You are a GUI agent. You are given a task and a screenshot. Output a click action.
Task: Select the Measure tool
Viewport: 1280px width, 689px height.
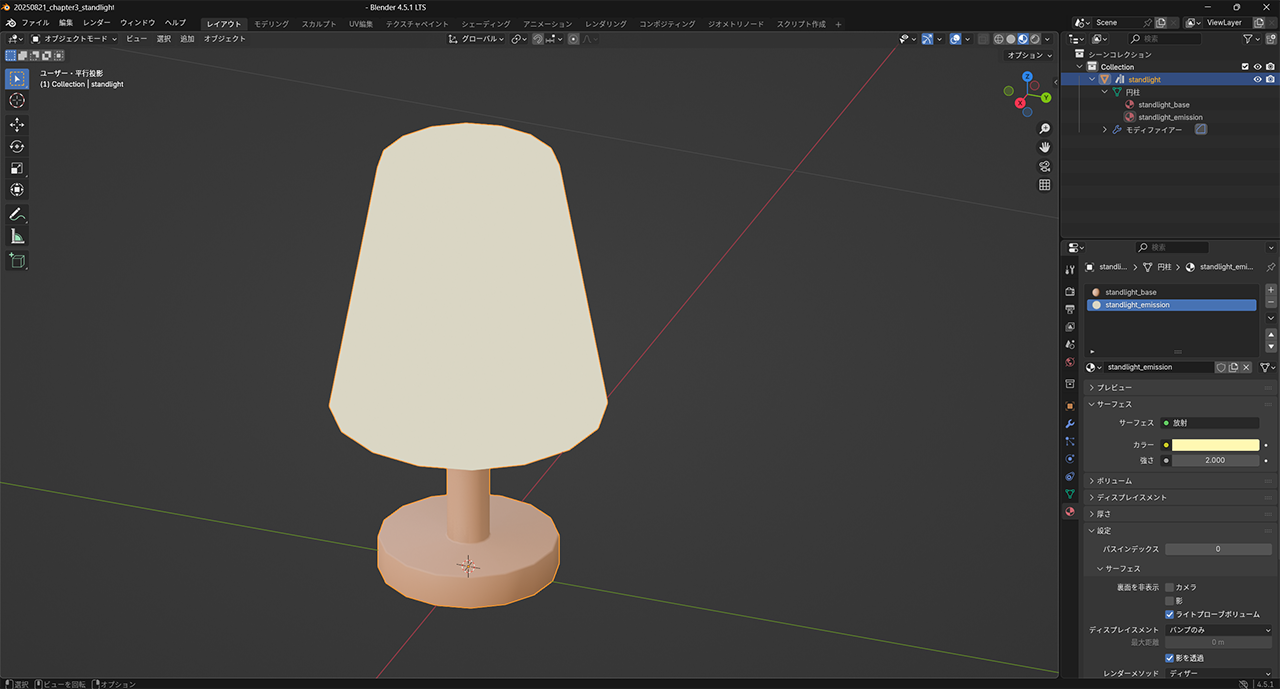coord(17,237)
